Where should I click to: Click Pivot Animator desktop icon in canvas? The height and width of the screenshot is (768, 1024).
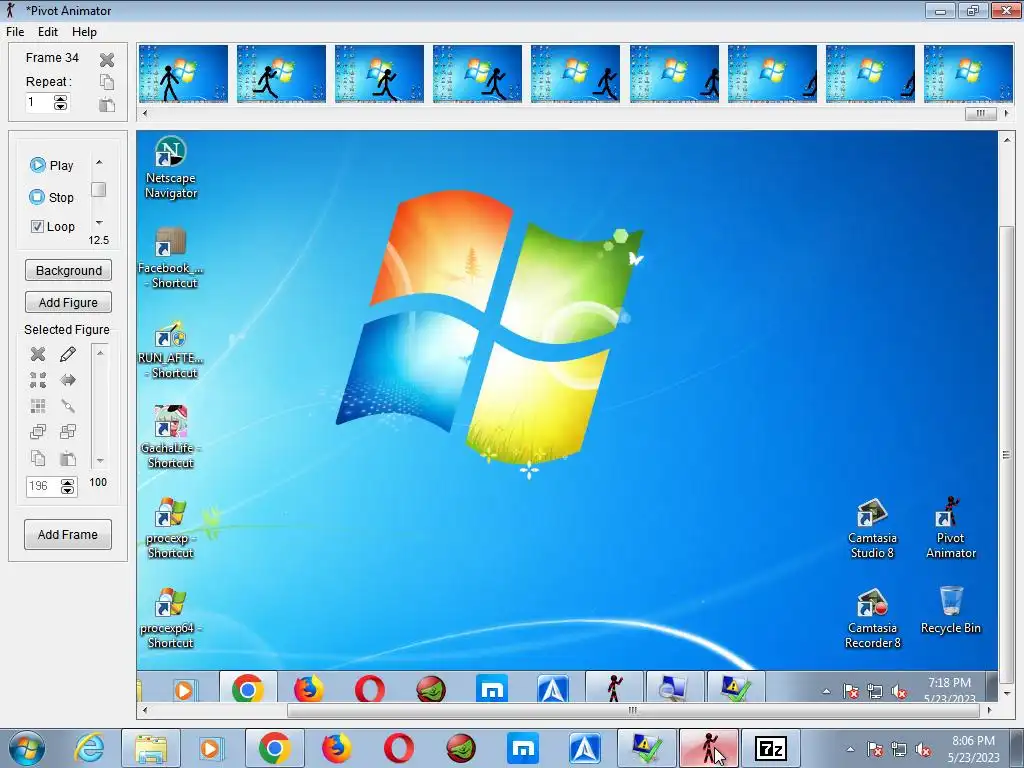click(951, 528)
